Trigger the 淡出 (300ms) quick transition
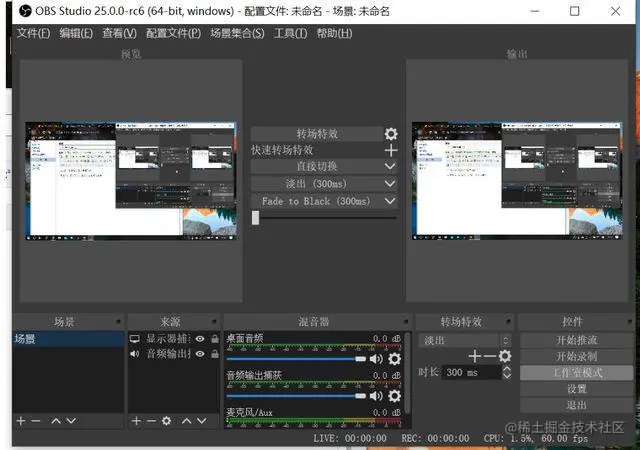640x450 pixels. [x=317, y=184]
